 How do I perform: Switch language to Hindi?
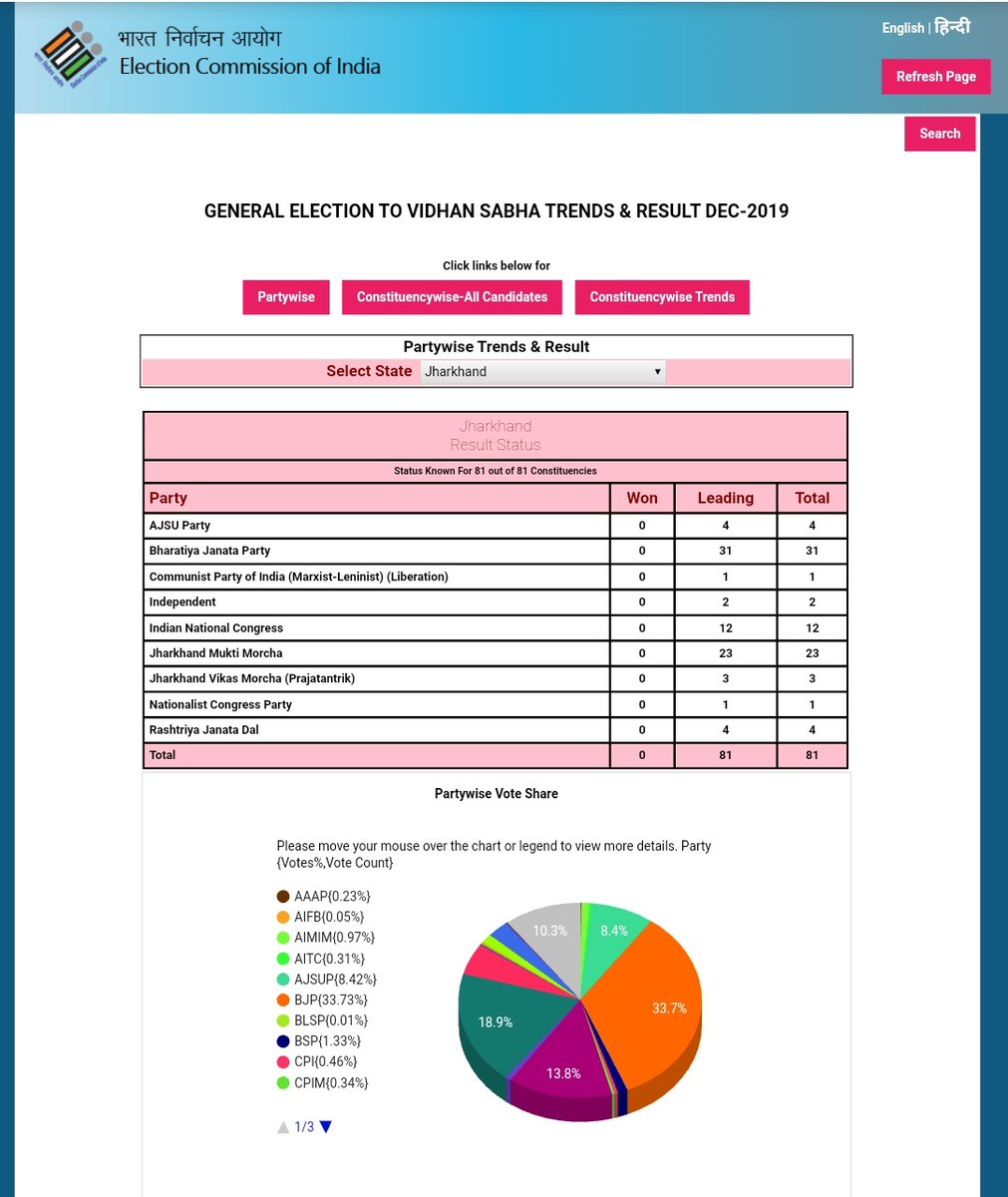[x=952, y=27]
